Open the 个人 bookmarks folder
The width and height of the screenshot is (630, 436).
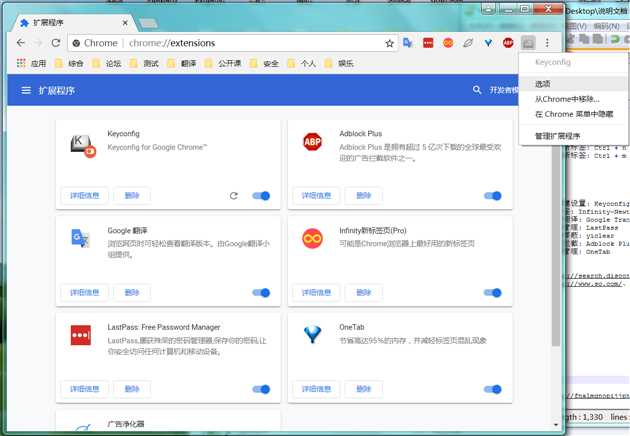coord(302,63)
